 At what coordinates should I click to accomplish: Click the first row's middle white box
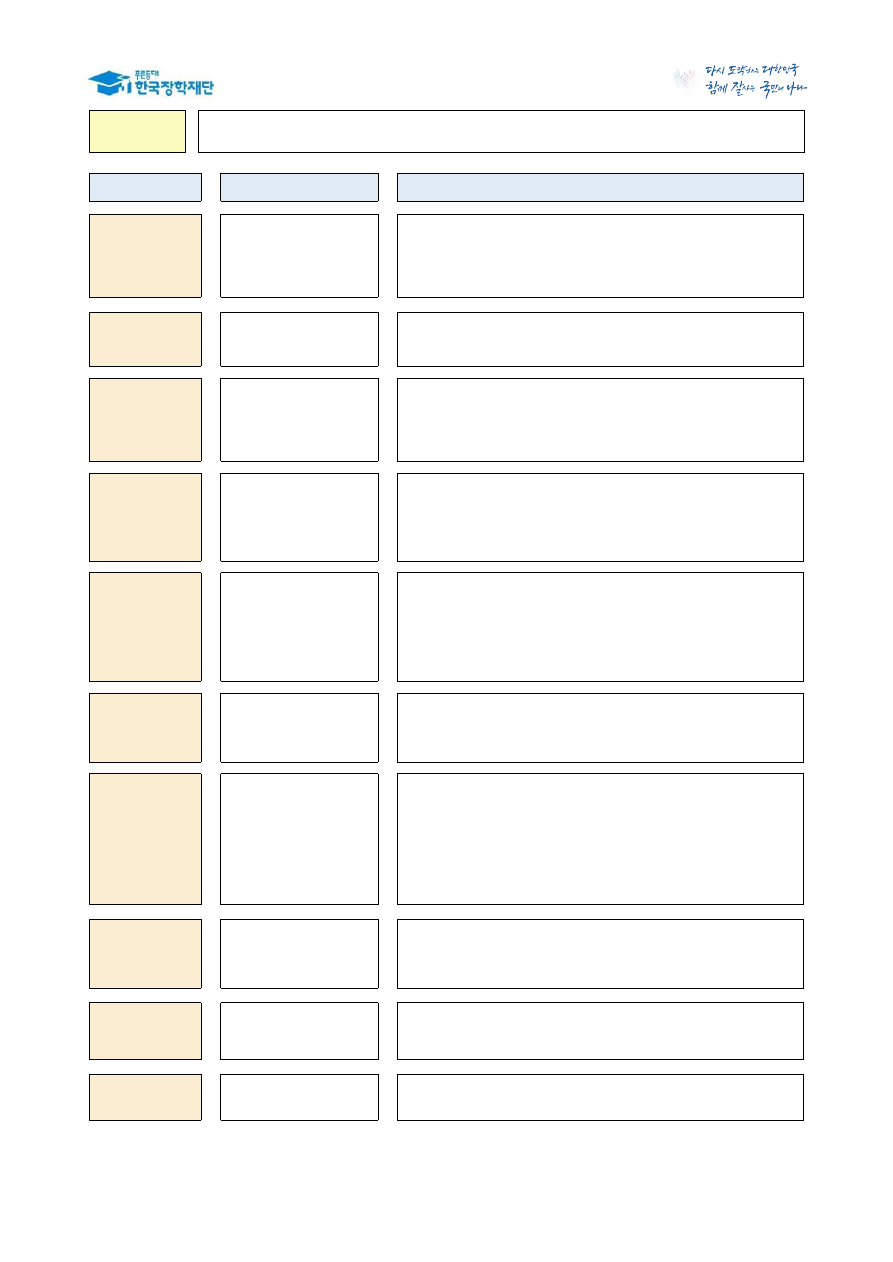coord(299,255)
